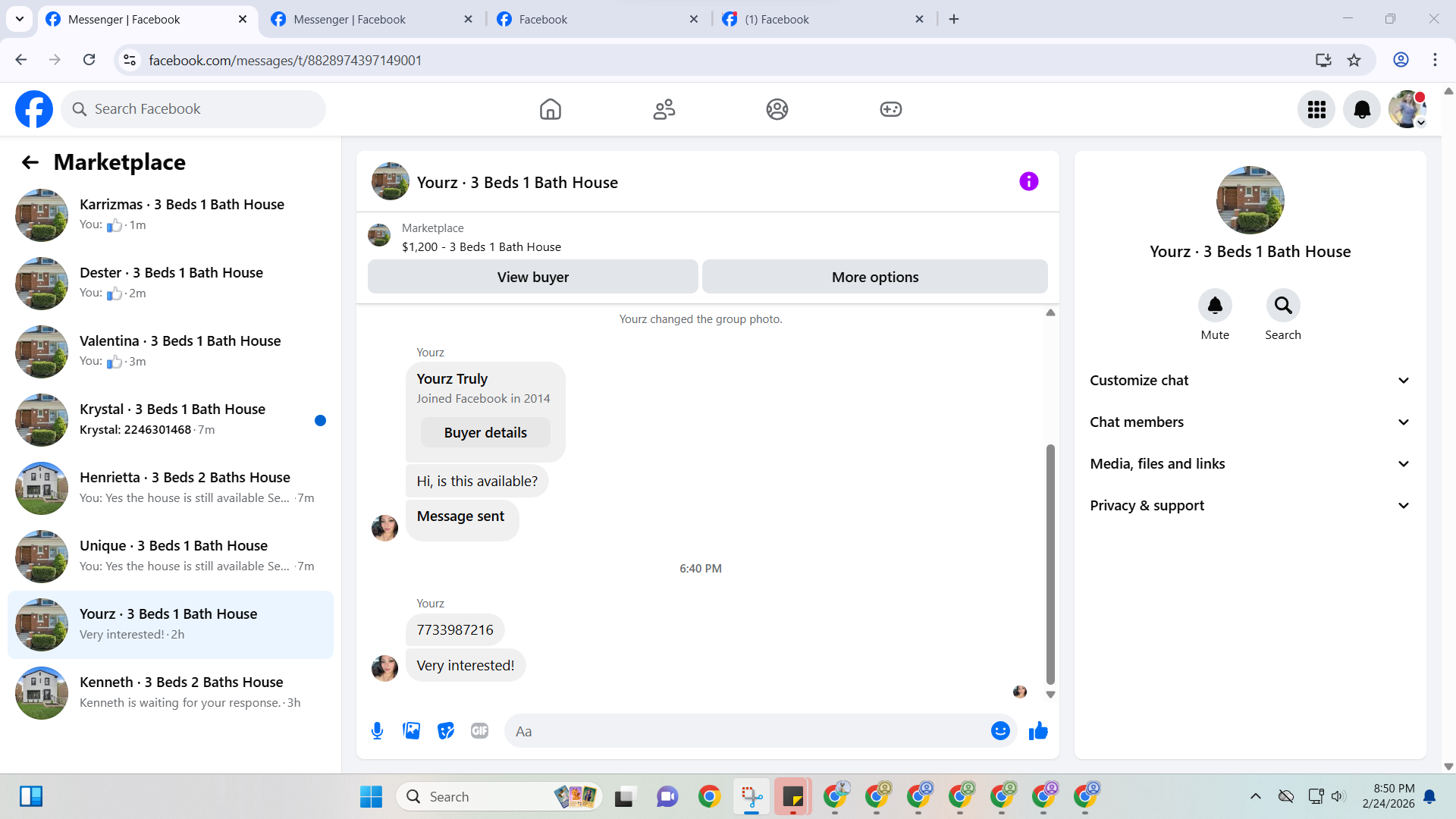
Task: Click the Buyer details button
Action: point(485,433)
